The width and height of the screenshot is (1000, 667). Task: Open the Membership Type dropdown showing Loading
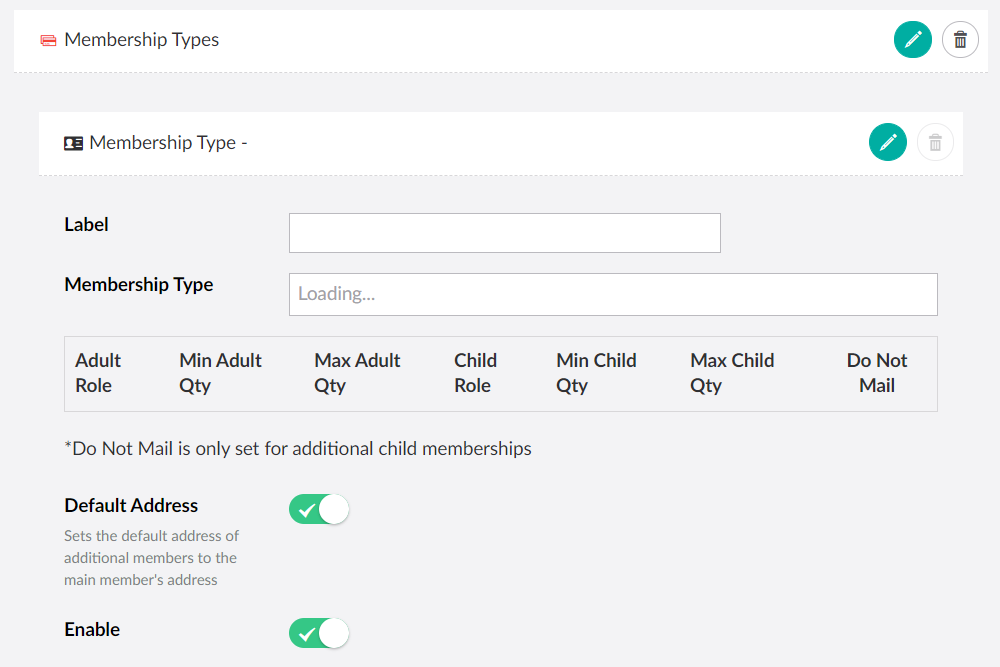(x=612, y=294)
